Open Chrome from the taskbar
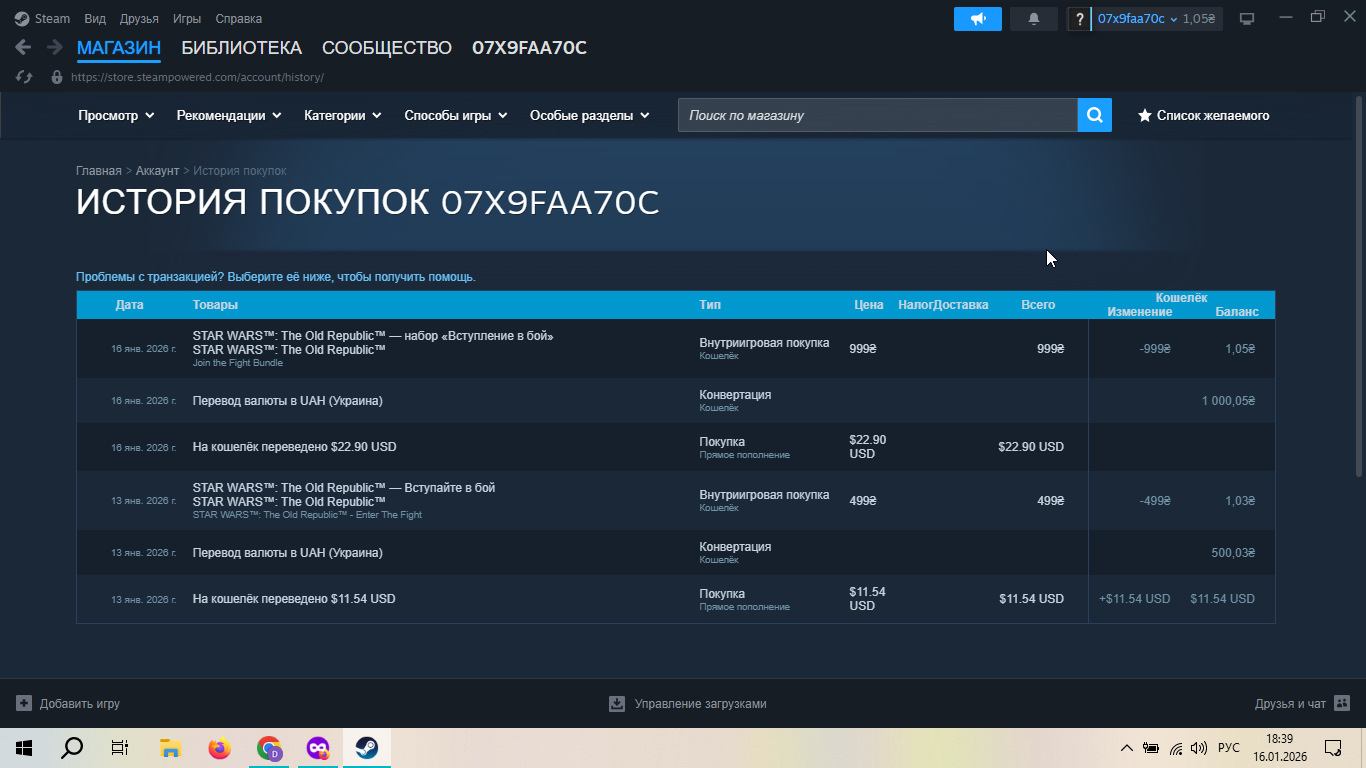 pyautogui.click(x=269, y=748)
